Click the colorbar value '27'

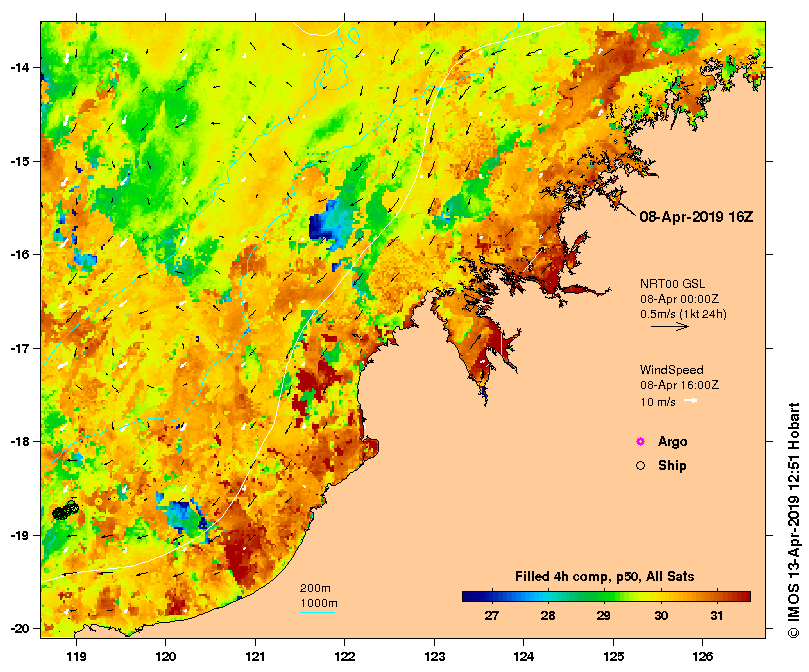[x=492, y=615]
